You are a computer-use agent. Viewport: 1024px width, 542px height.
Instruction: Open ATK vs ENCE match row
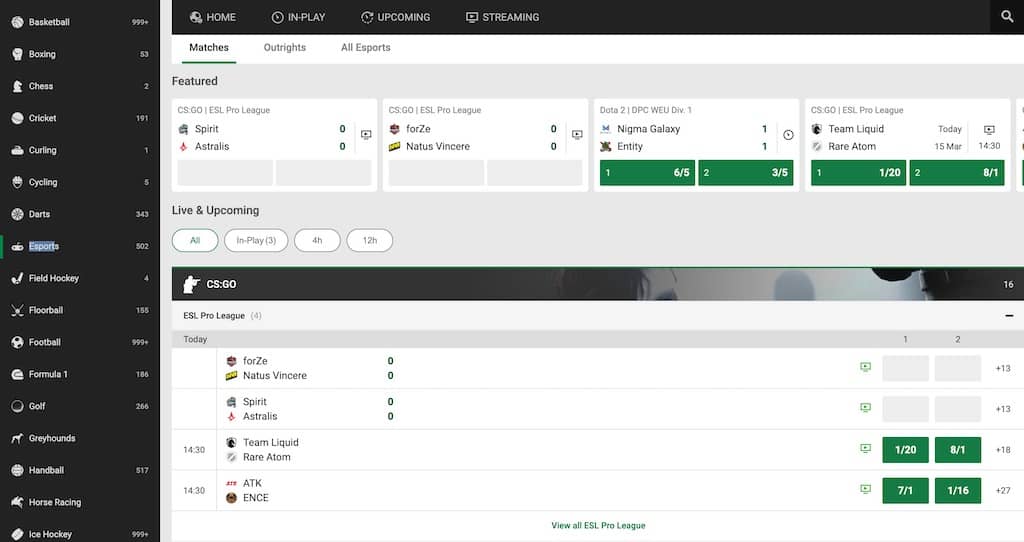pyautogui.click(x=598, y=490)
